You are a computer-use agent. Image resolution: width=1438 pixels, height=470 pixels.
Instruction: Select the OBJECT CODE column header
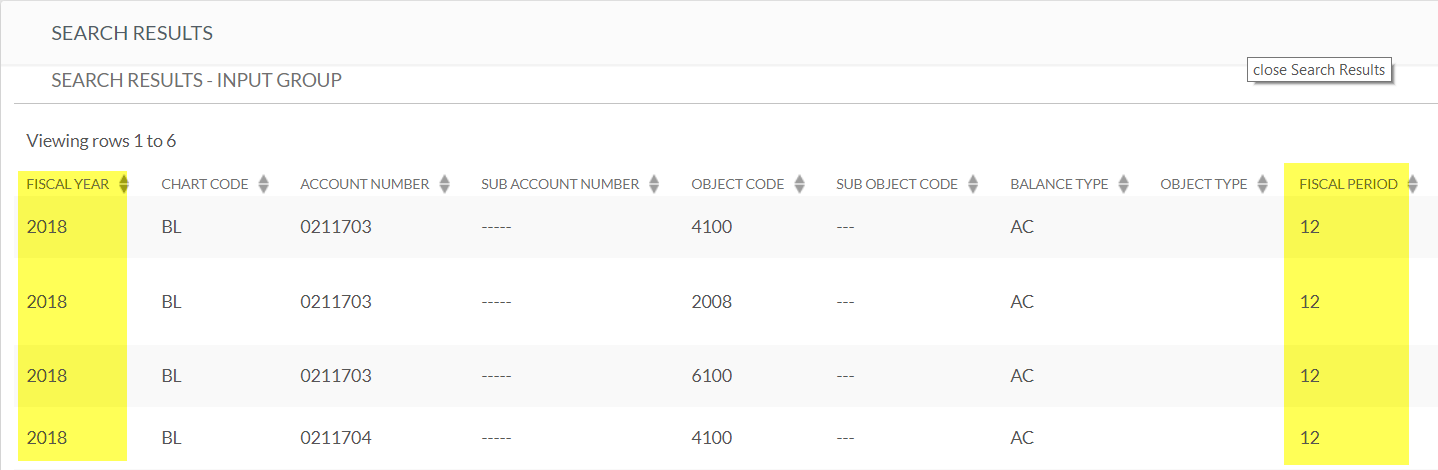(x=738, y=184)
